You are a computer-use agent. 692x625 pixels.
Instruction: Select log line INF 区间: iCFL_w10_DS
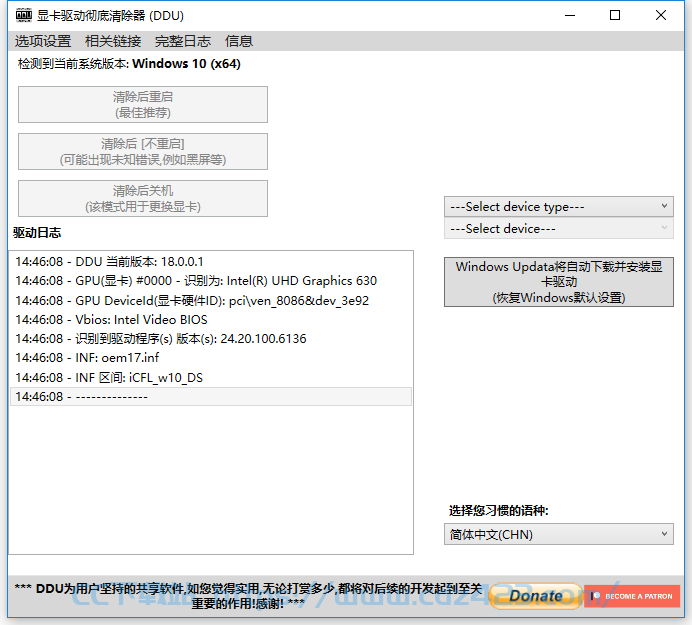(x=211, y=377)
